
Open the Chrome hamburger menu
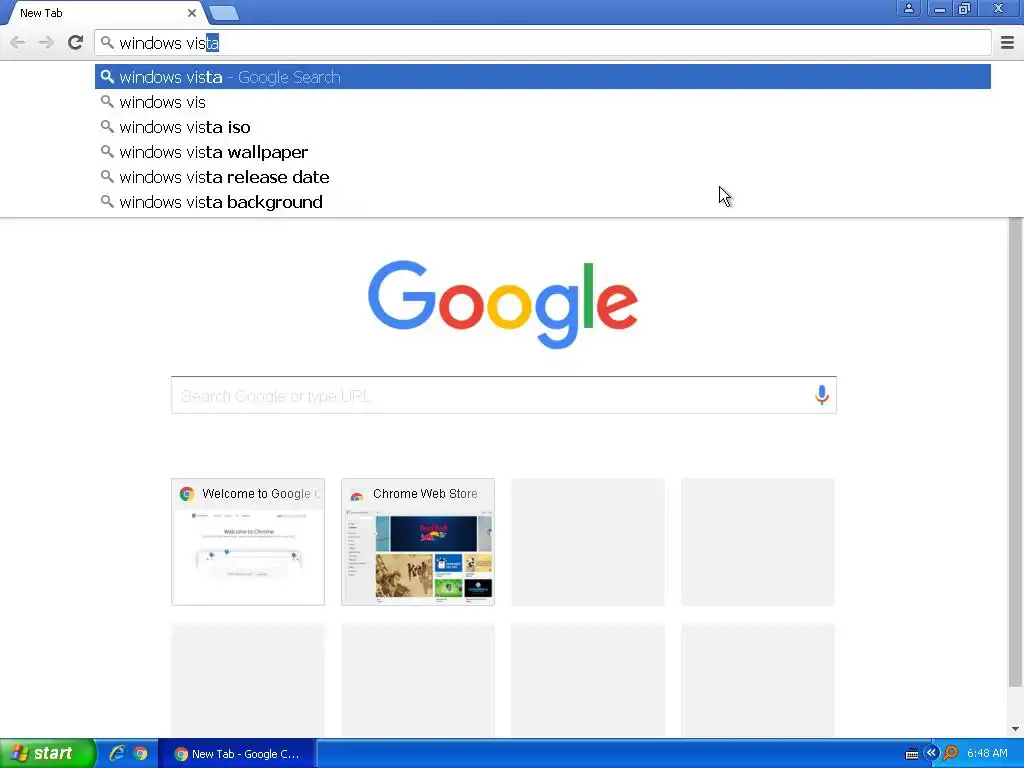pos(1008,43)
